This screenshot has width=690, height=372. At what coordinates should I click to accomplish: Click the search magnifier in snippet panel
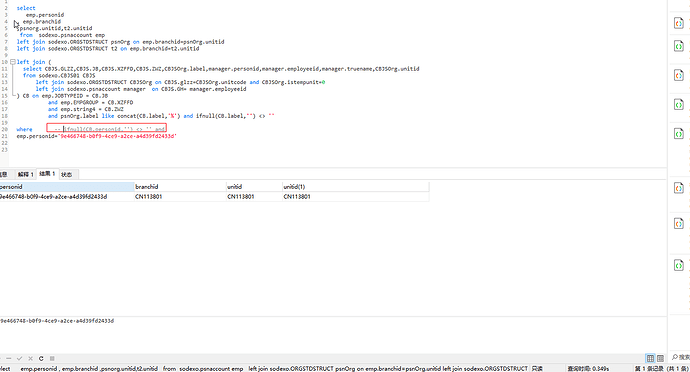(x=675, y=357)
